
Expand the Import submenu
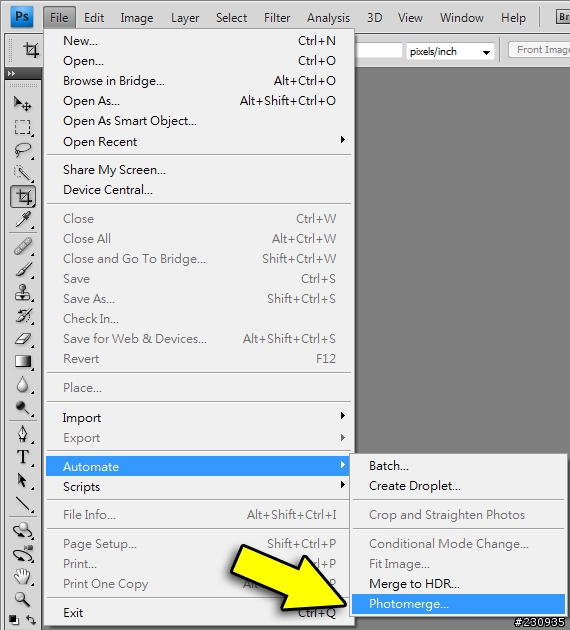pos(199,417)
